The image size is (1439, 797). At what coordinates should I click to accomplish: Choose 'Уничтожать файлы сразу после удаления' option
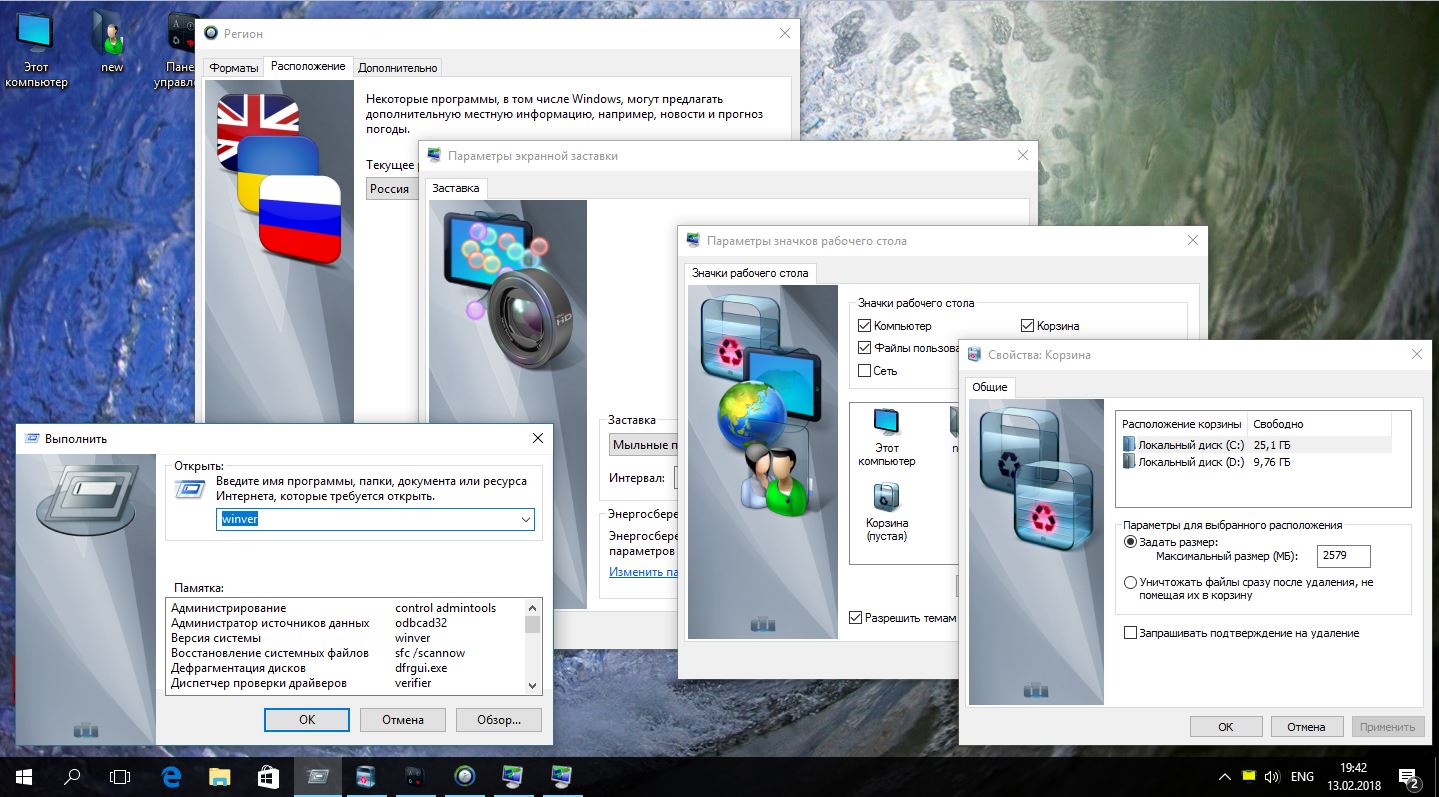(1130, 582)
